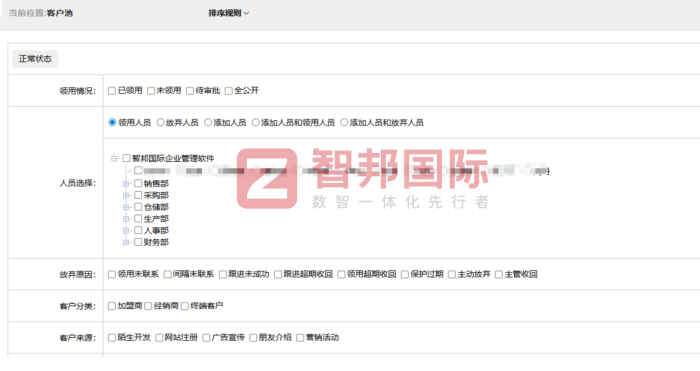Check the 生产部 department checkbox
700x371 pixels.
[x=138, y=218]
